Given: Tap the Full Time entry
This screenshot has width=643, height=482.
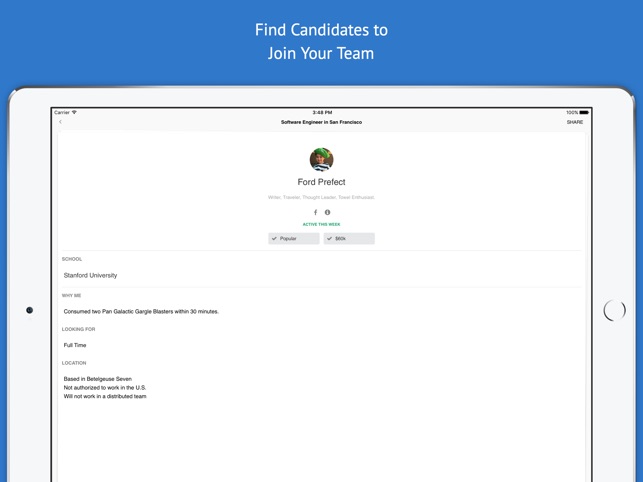Looking at the screenshot, I should tap(75, 345).
